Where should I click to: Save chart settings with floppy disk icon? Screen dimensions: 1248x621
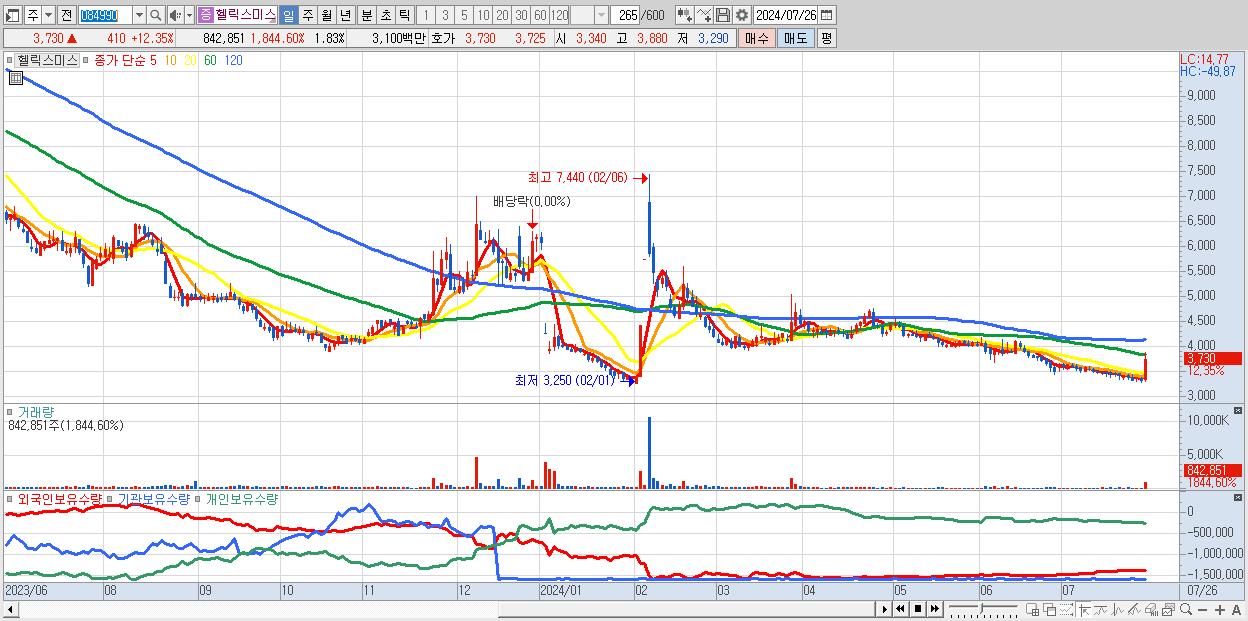pyautogui.click(x=723, y=15)
